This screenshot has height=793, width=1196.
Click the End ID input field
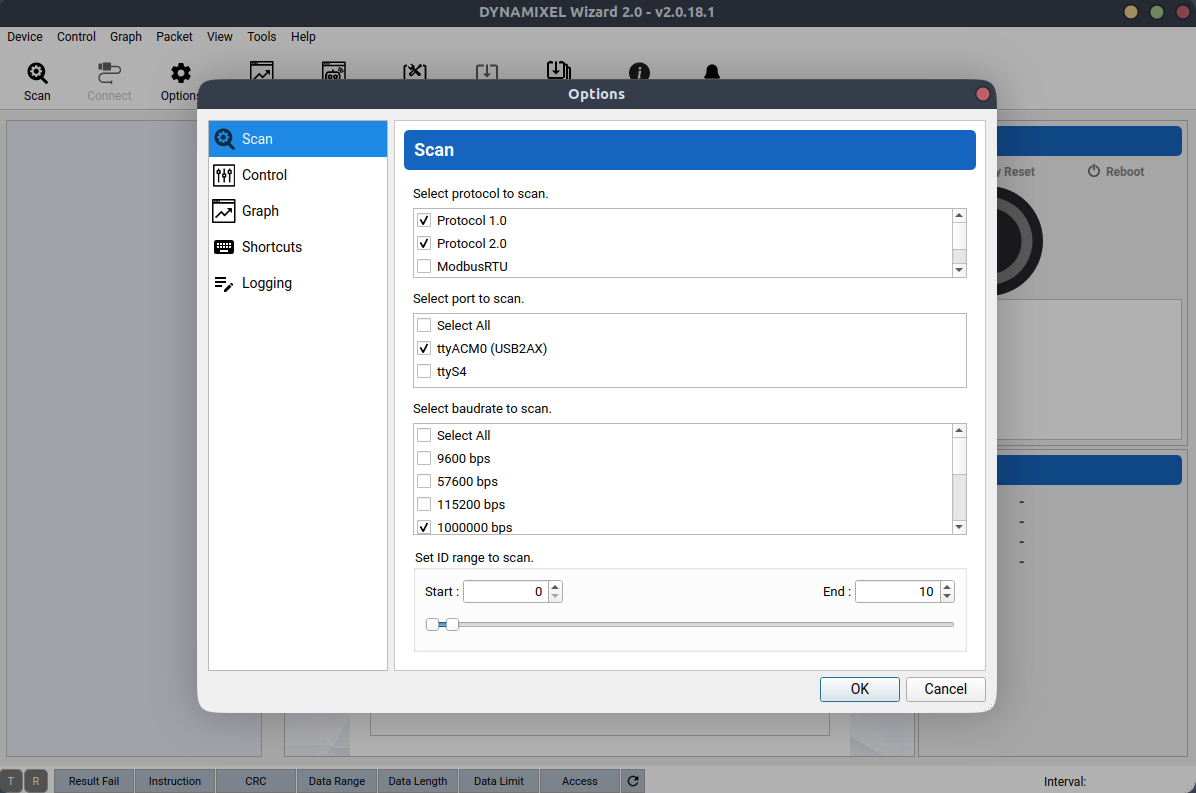896,592
